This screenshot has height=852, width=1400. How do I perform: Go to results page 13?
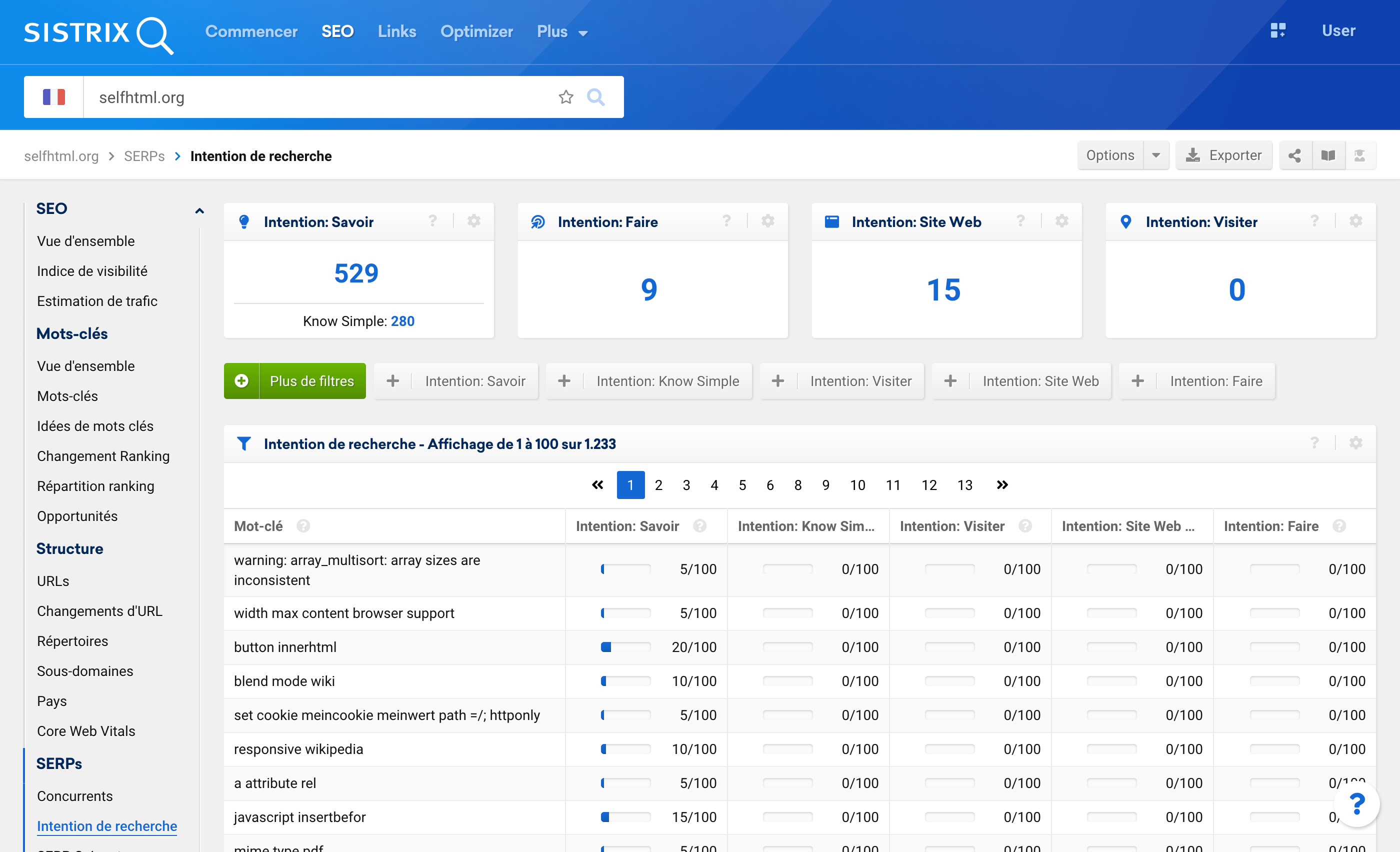(x=965, y=485)
